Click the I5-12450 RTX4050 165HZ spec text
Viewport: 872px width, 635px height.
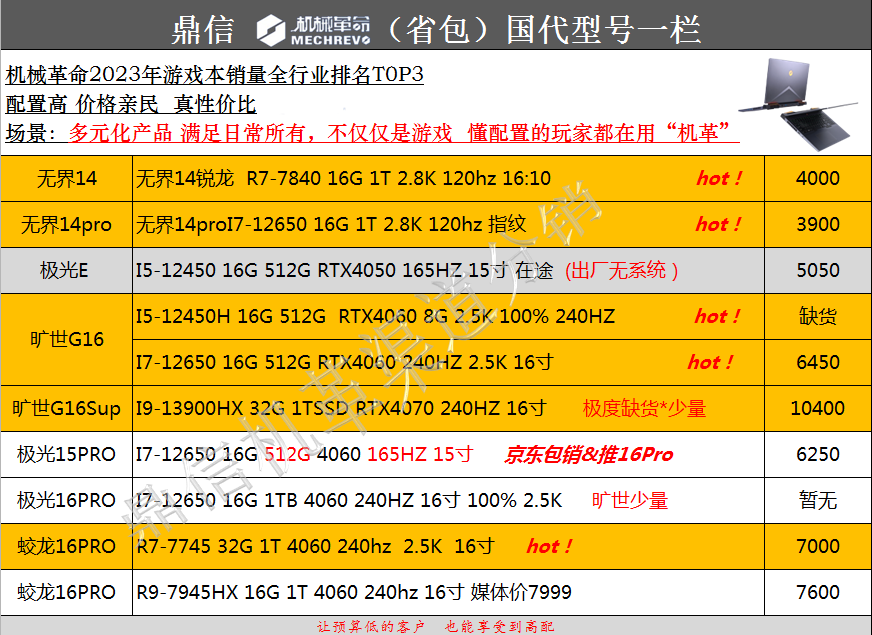click(344, 271)
